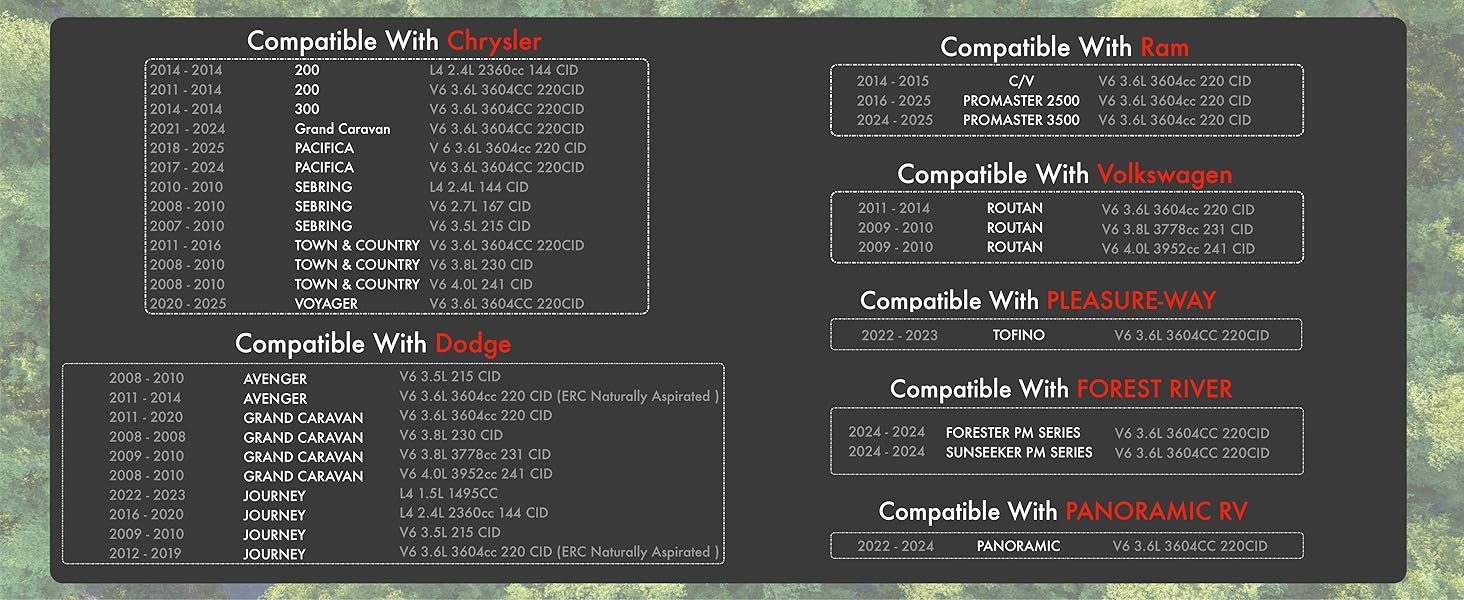Click the Ram '2016 - 2025' year range
This screenshot has height=600, width=1464.
coord(893,101)
